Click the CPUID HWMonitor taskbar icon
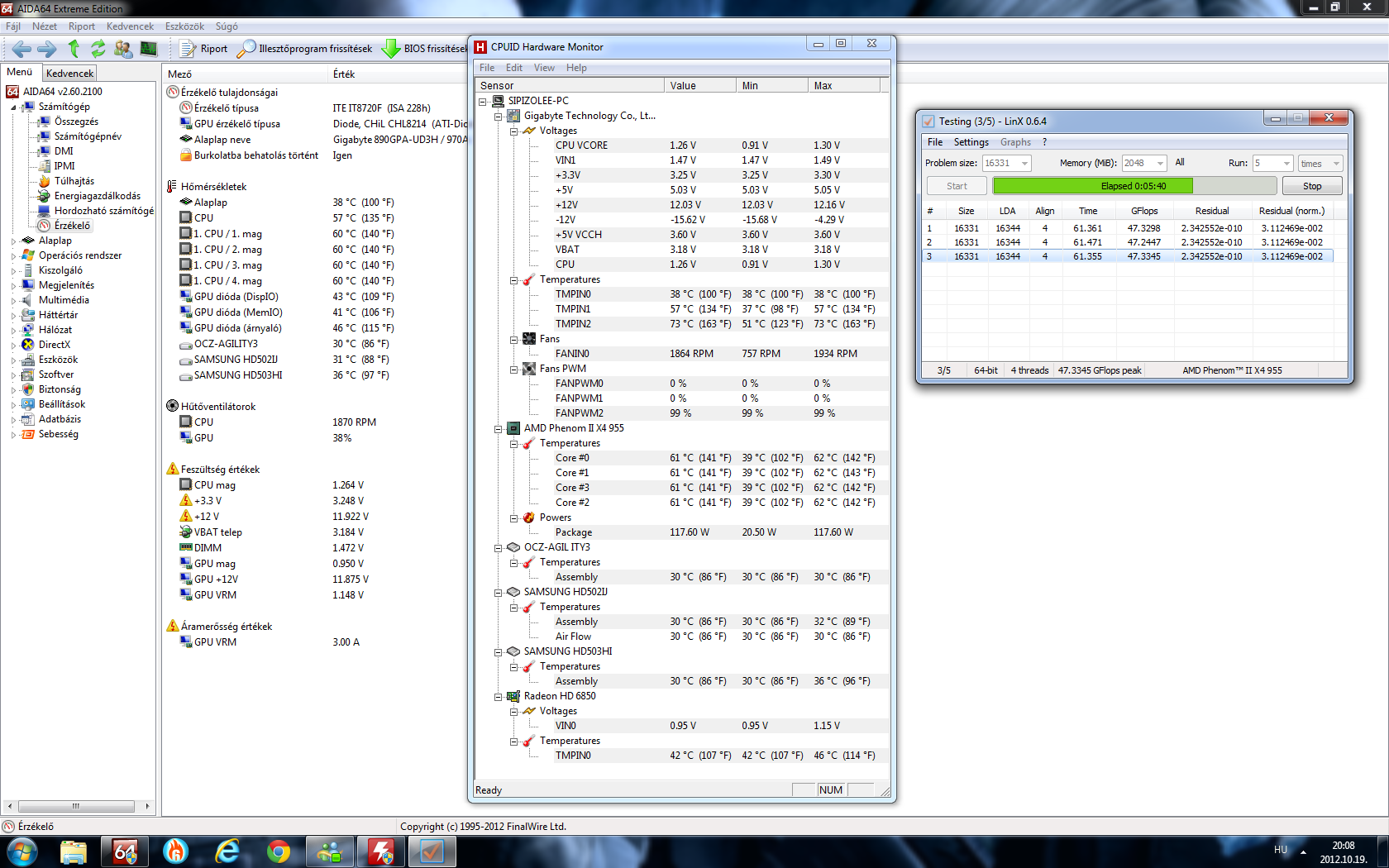The height and width of the screenshot is (868, 1389). point(380,851)
